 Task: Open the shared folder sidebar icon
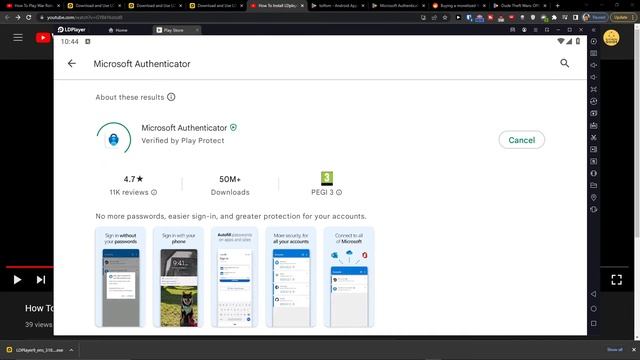(x=594, y=185)
